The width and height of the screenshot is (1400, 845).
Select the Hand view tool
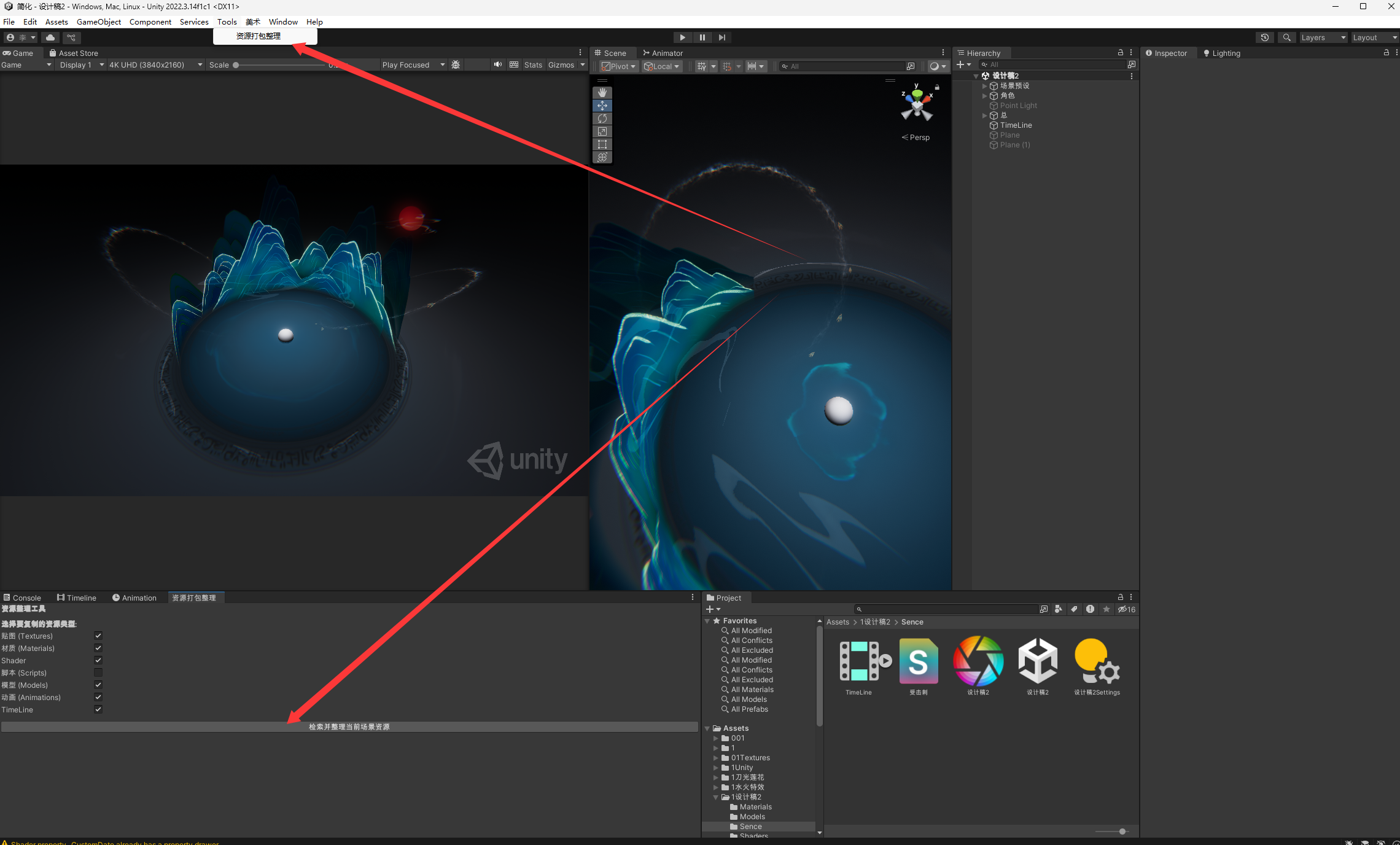(602, 92)
